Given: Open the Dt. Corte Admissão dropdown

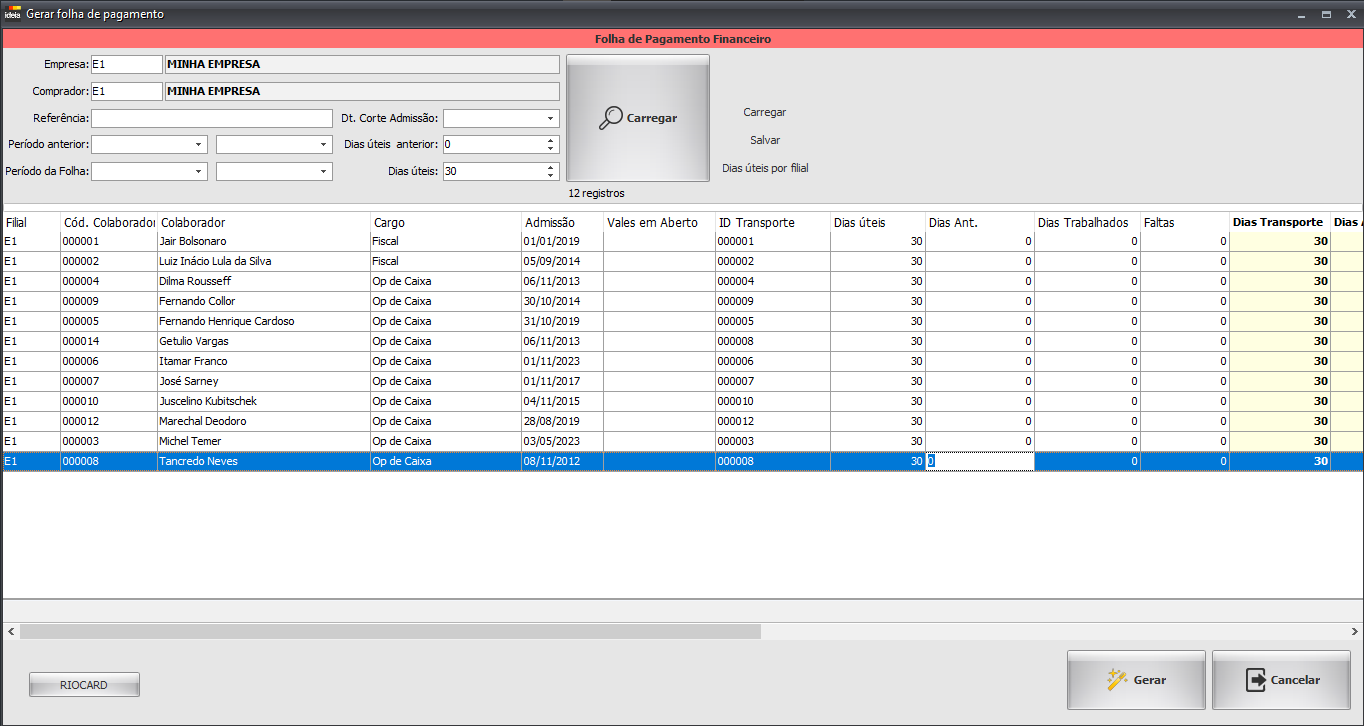Looking at the screenshot, I should tap(550, 118).
